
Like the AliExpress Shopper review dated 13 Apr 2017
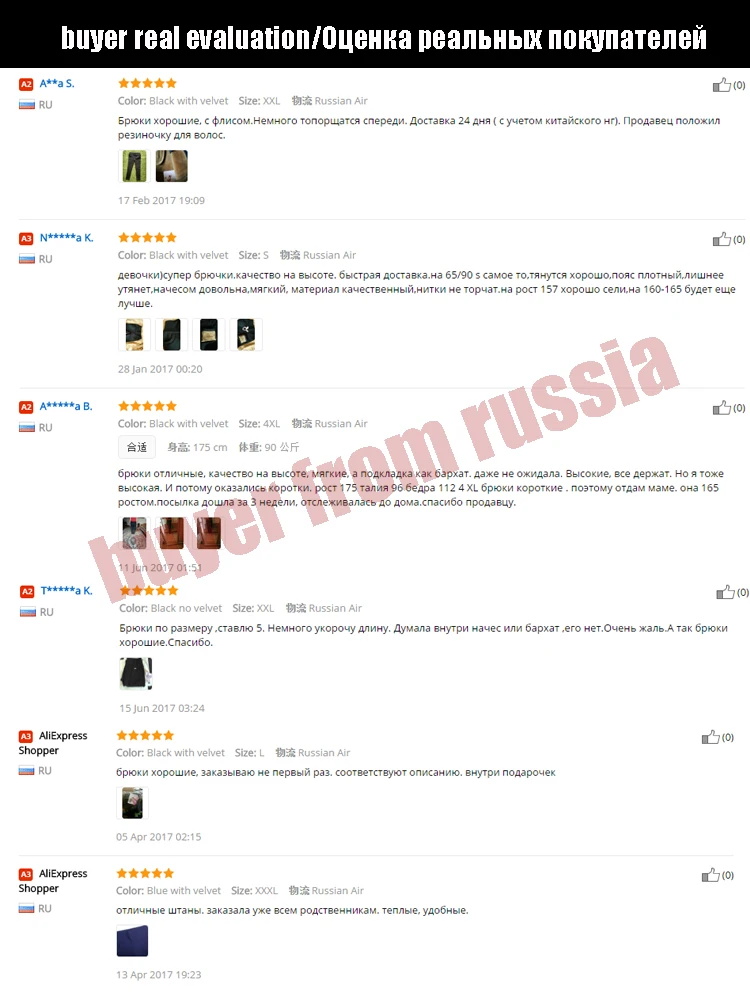coord(711,875)
